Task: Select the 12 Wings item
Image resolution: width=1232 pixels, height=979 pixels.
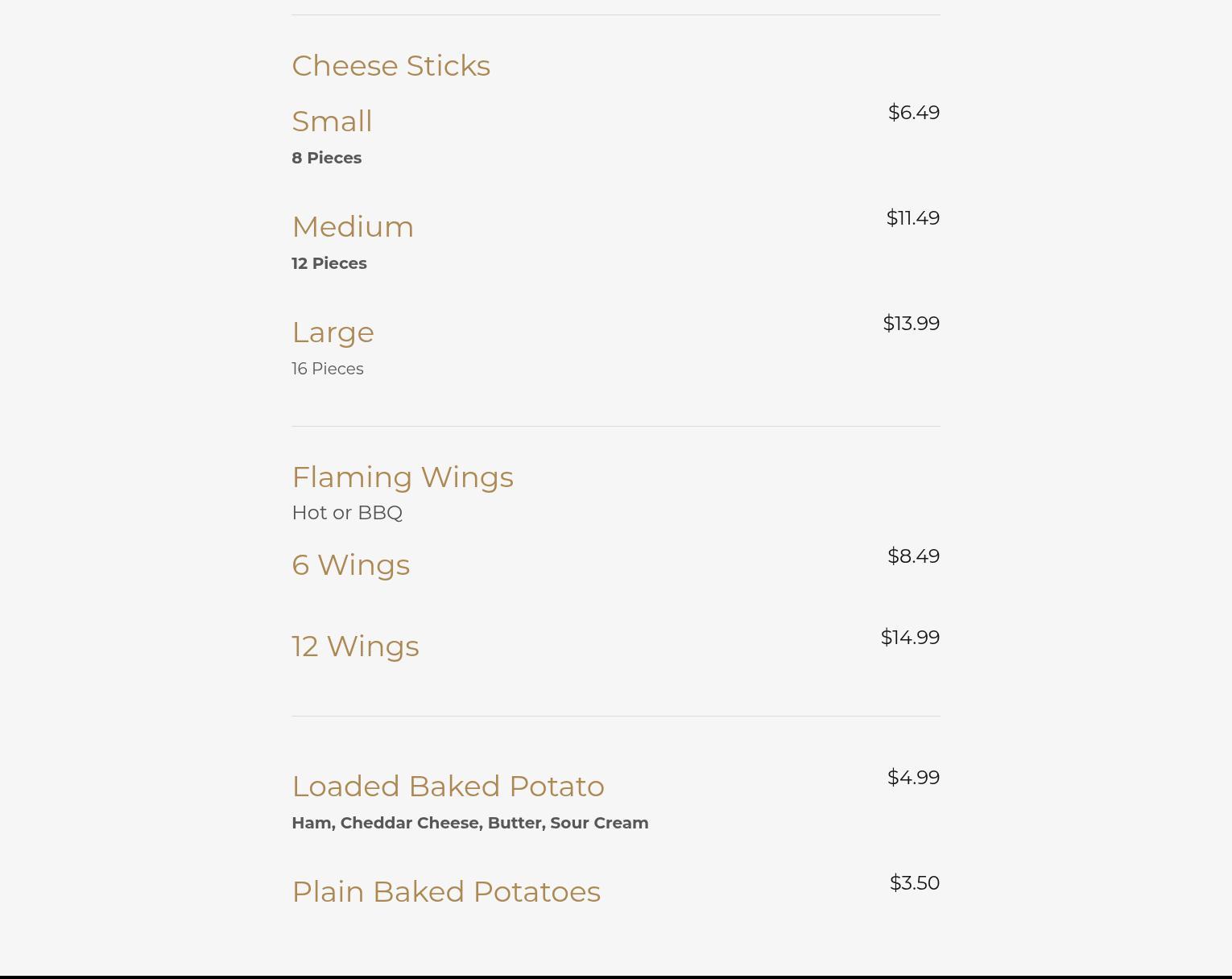Action: click(355, 646)
